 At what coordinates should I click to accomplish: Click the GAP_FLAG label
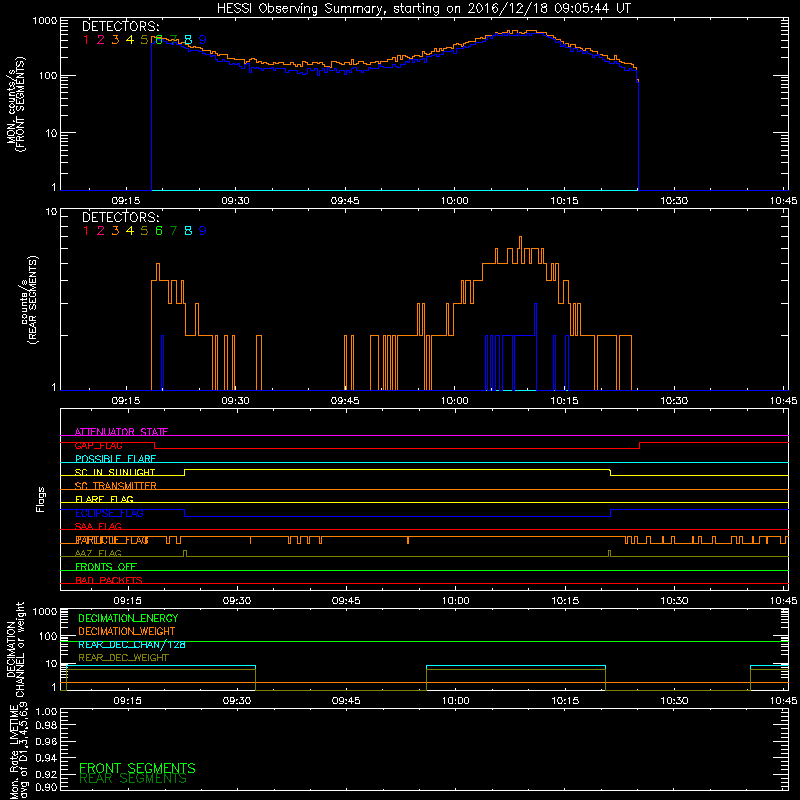click(98, 445)
